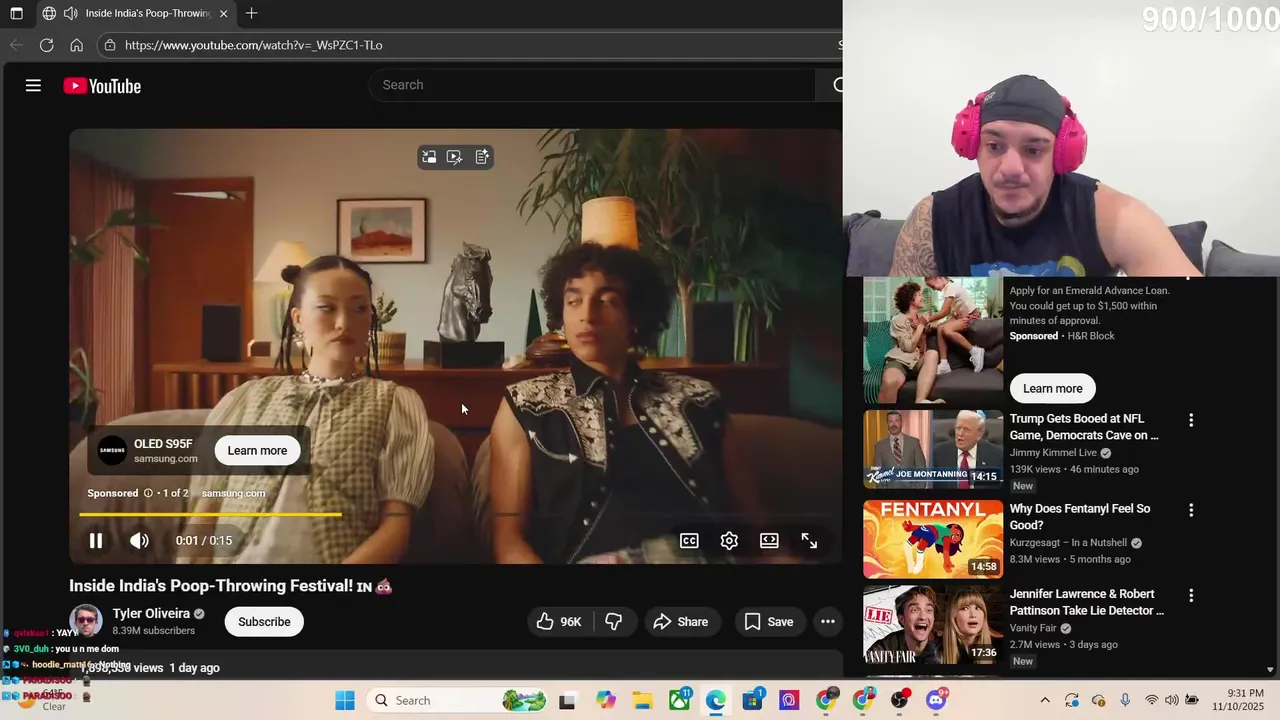Open a new browser tab
Image resolution: width=1280 pixels, height=720 pixels.
click(252, 14)
